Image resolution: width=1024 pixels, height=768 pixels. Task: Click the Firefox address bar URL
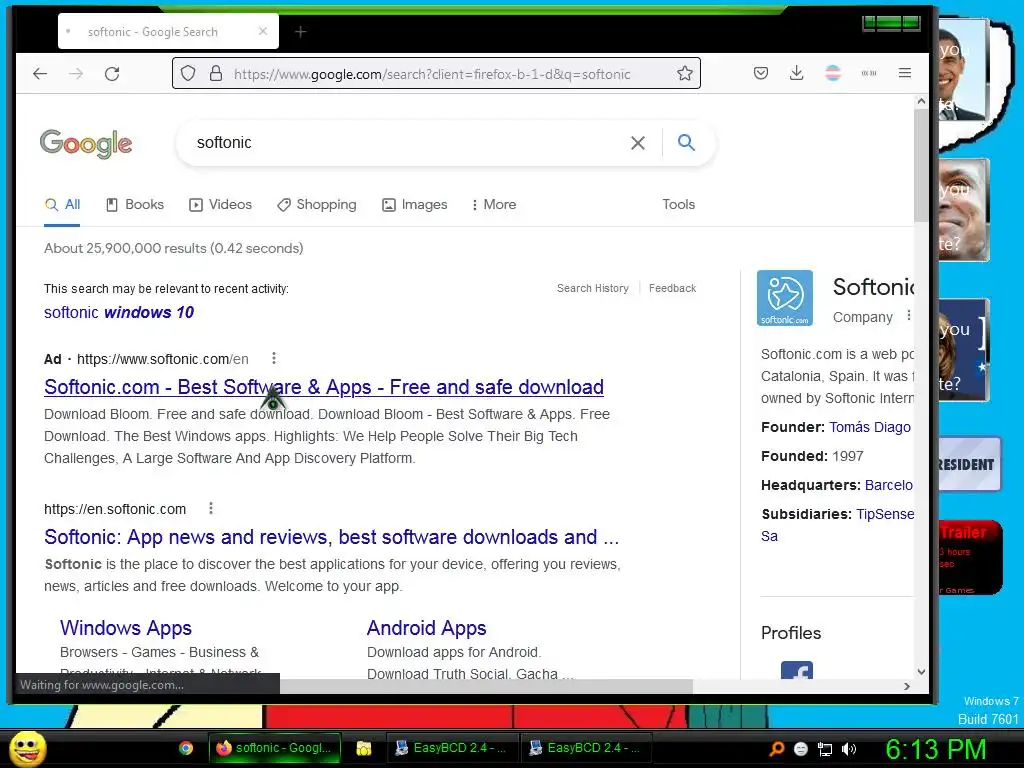(x=432, y=74)
